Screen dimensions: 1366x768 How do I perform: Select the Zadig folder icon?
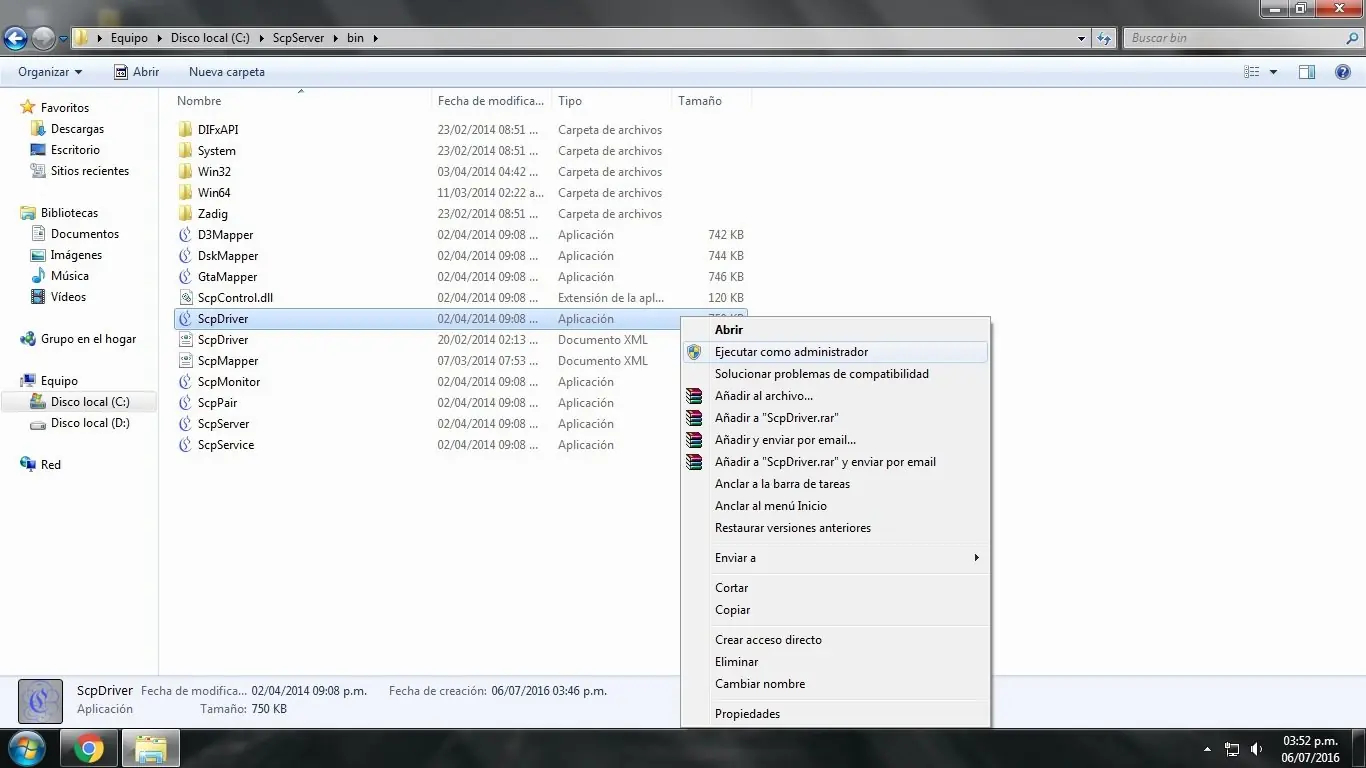(x=185, y=214)
